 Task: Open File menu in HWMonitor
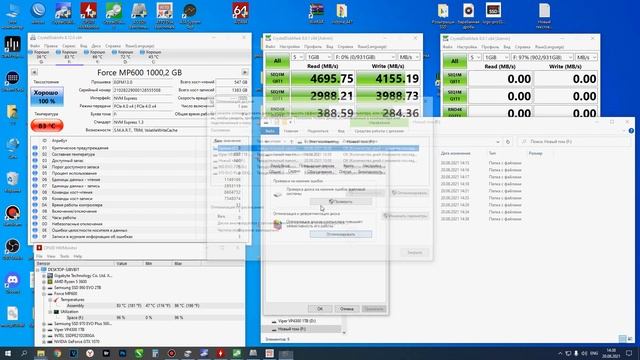40,256
